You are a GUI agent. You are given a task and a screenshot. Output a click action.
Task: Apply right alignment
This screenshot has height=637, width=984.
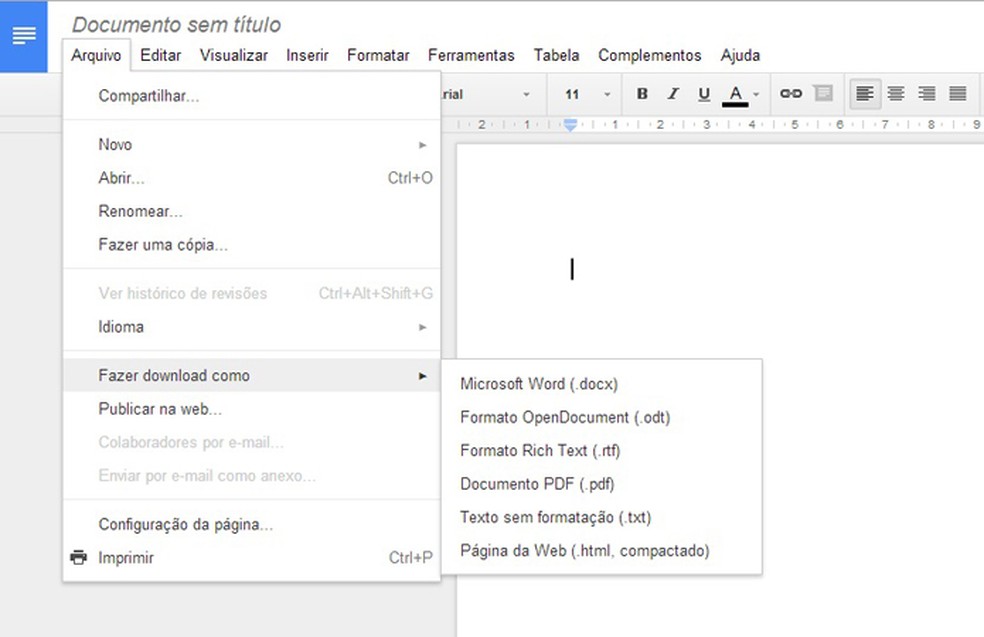click(926, 93)
